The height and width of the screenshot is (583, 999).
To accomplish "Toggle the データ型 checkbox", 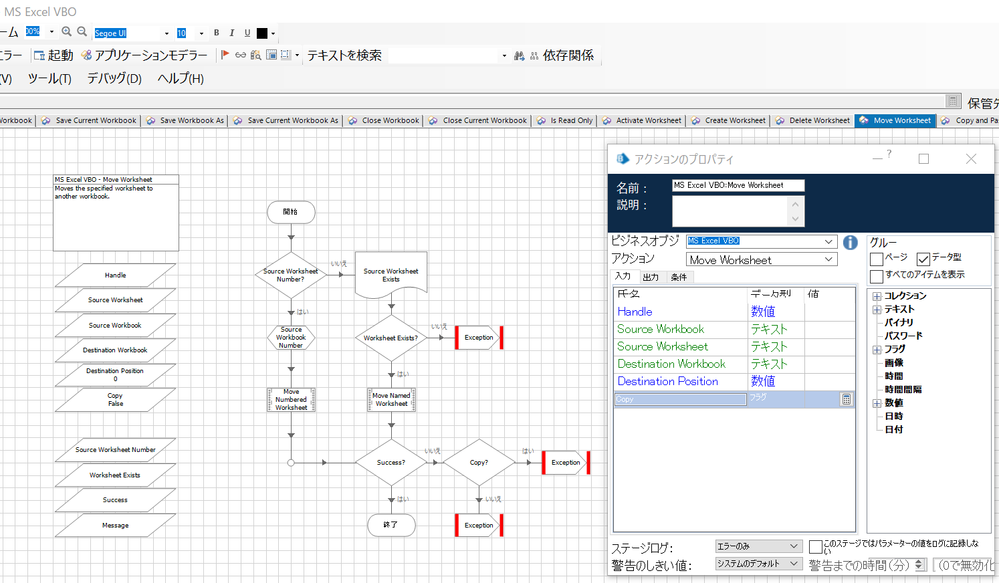I will 923,259.
